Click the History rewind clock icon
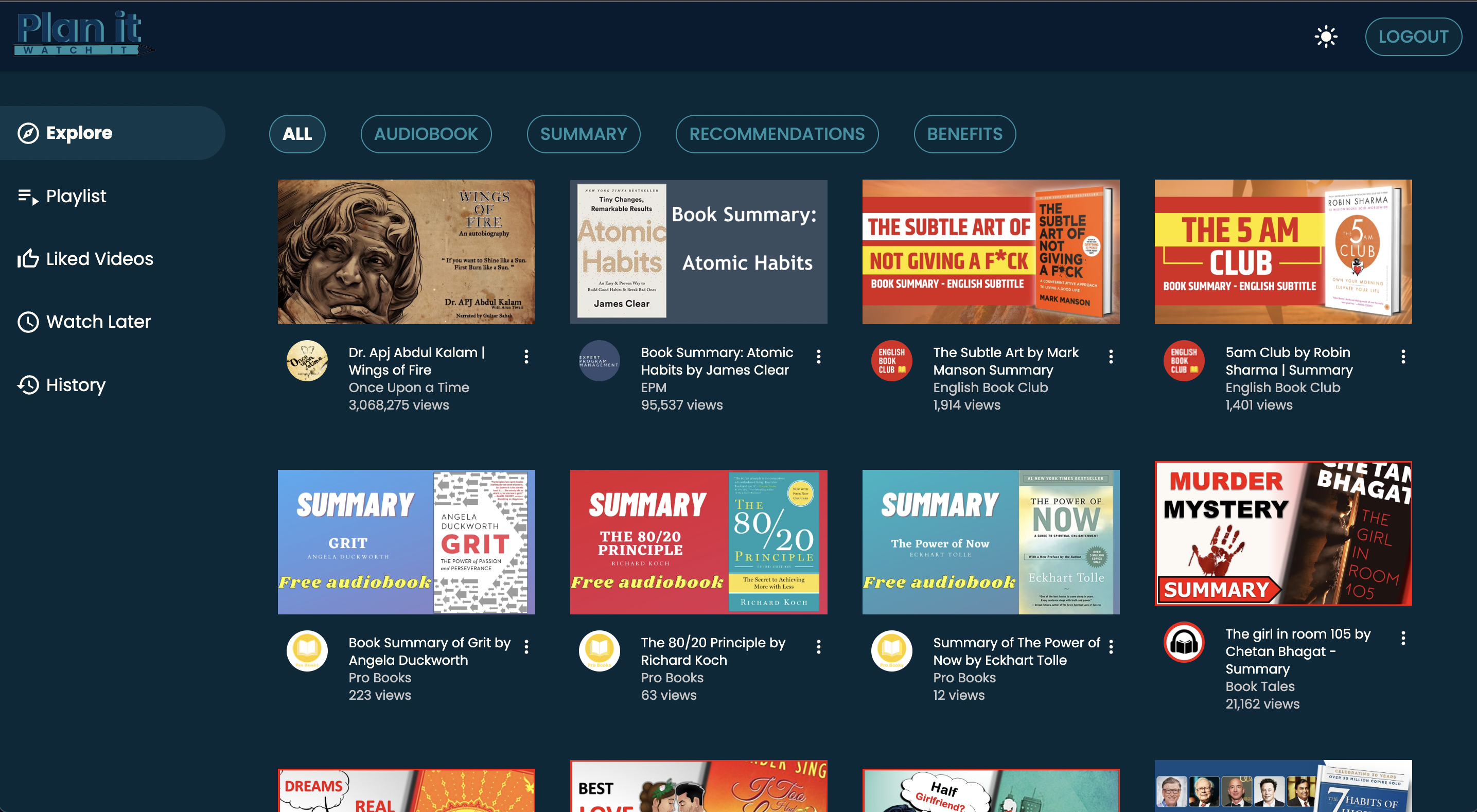The image size is (1477, 812). (28, 385)
